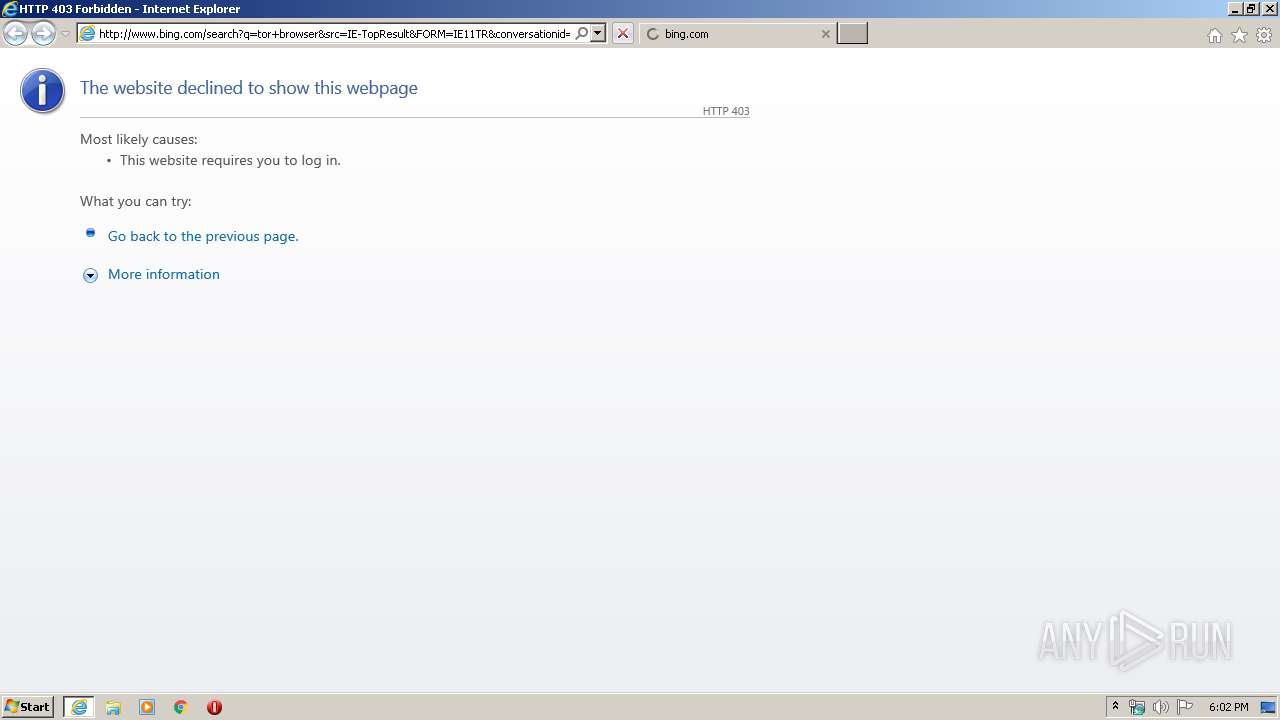Image resolution: width=1280 pixels, height=720 pixels.
Task: Open Action Center flag icon
Action: click(1185, 707)
